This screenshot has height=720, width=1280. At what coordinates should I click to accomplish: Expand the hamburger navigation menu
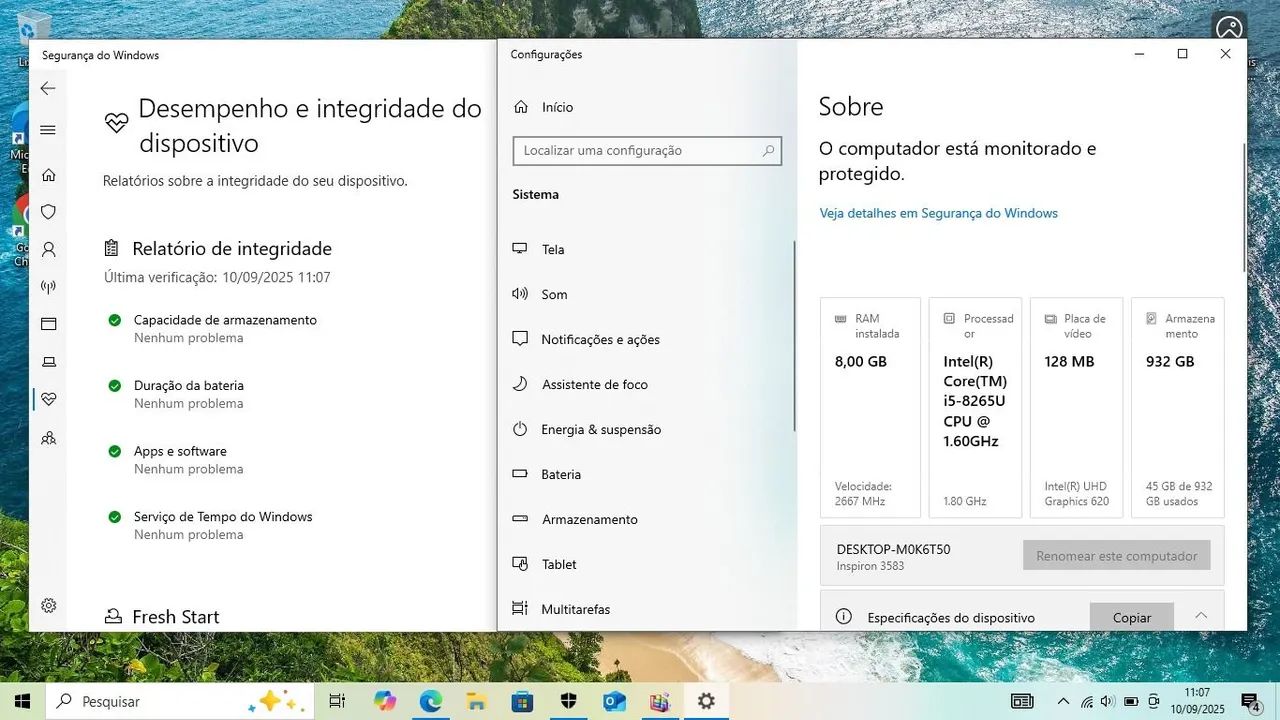point(48,130)
